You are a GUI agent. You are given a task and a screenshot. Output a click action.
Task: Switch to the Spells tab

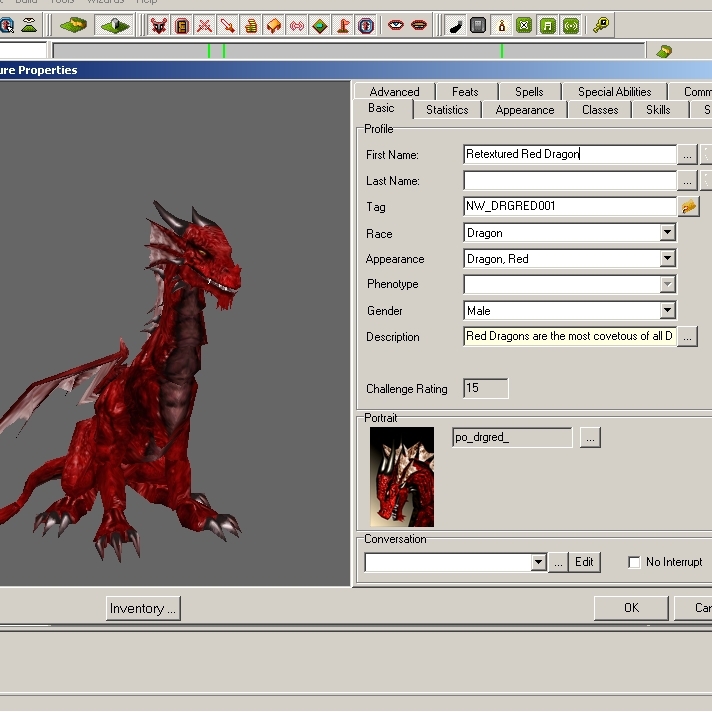pos(529,92)
